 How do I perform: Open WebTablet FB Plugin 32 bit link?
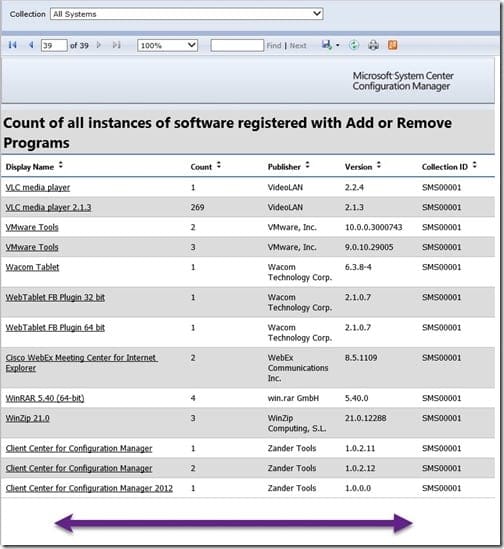coord(55,298)
